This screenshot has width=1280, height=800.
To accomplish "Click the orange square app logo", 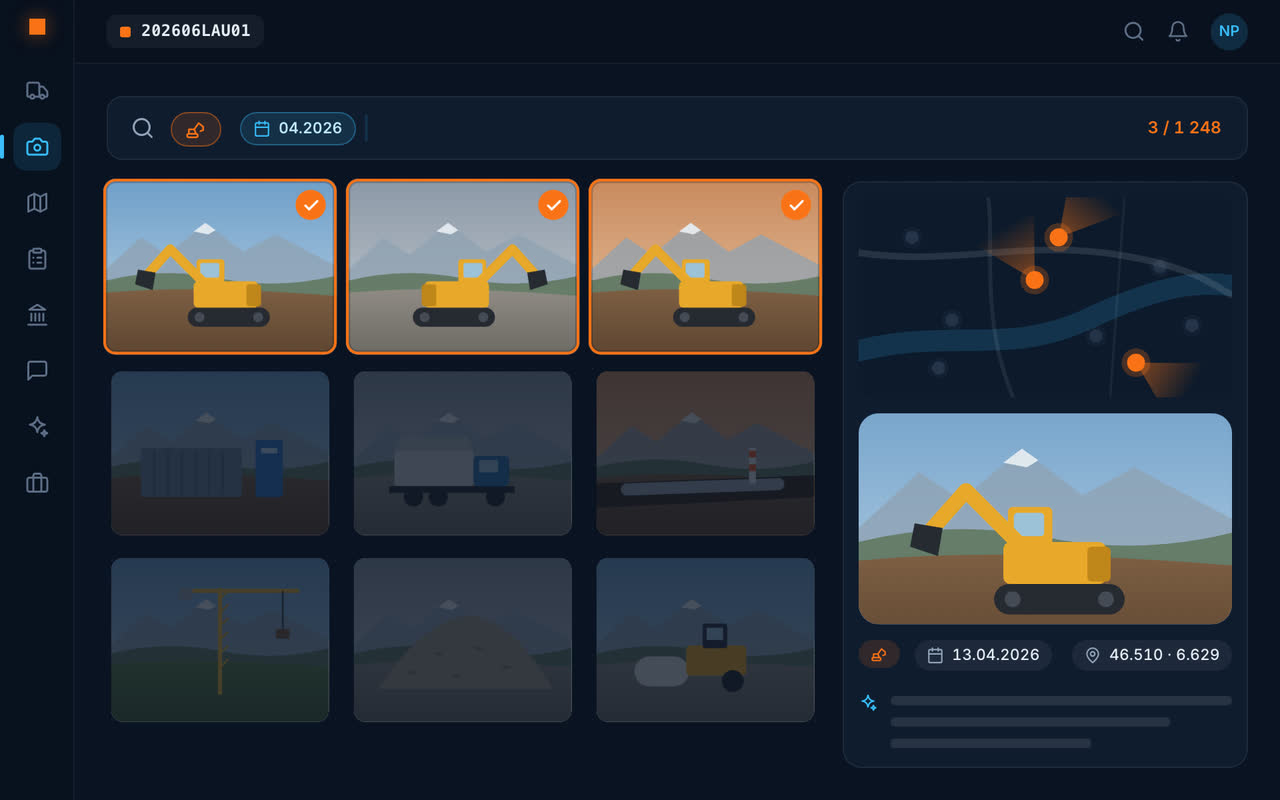I will 37,27.
